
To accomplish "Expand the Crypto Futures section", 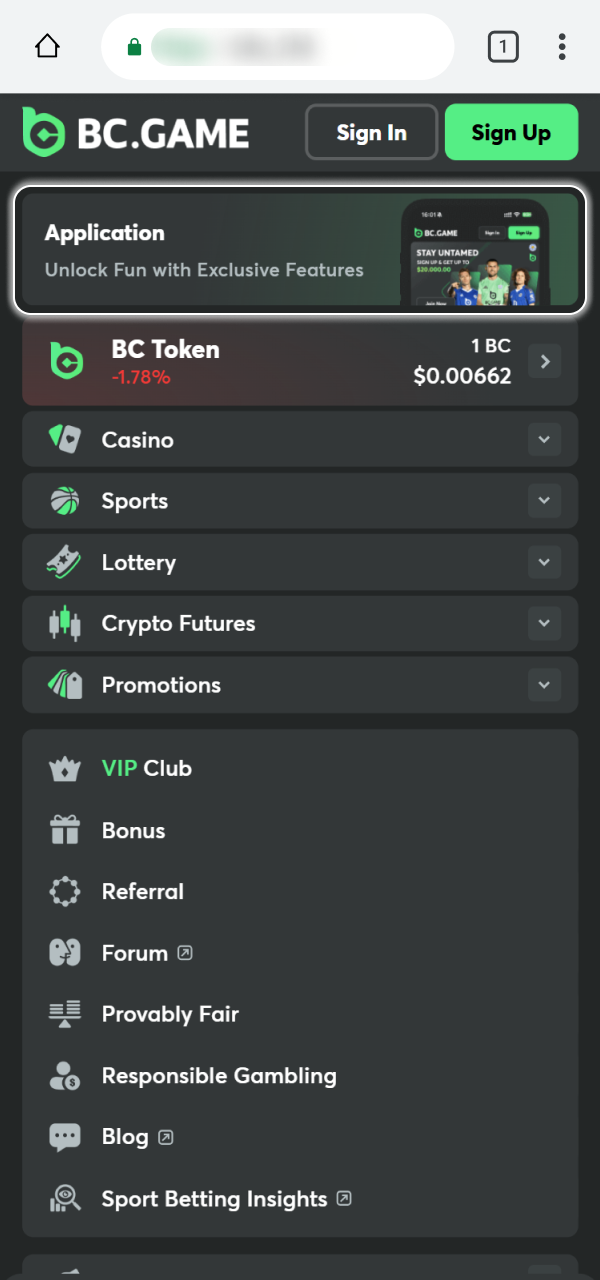I will [544, 623].
